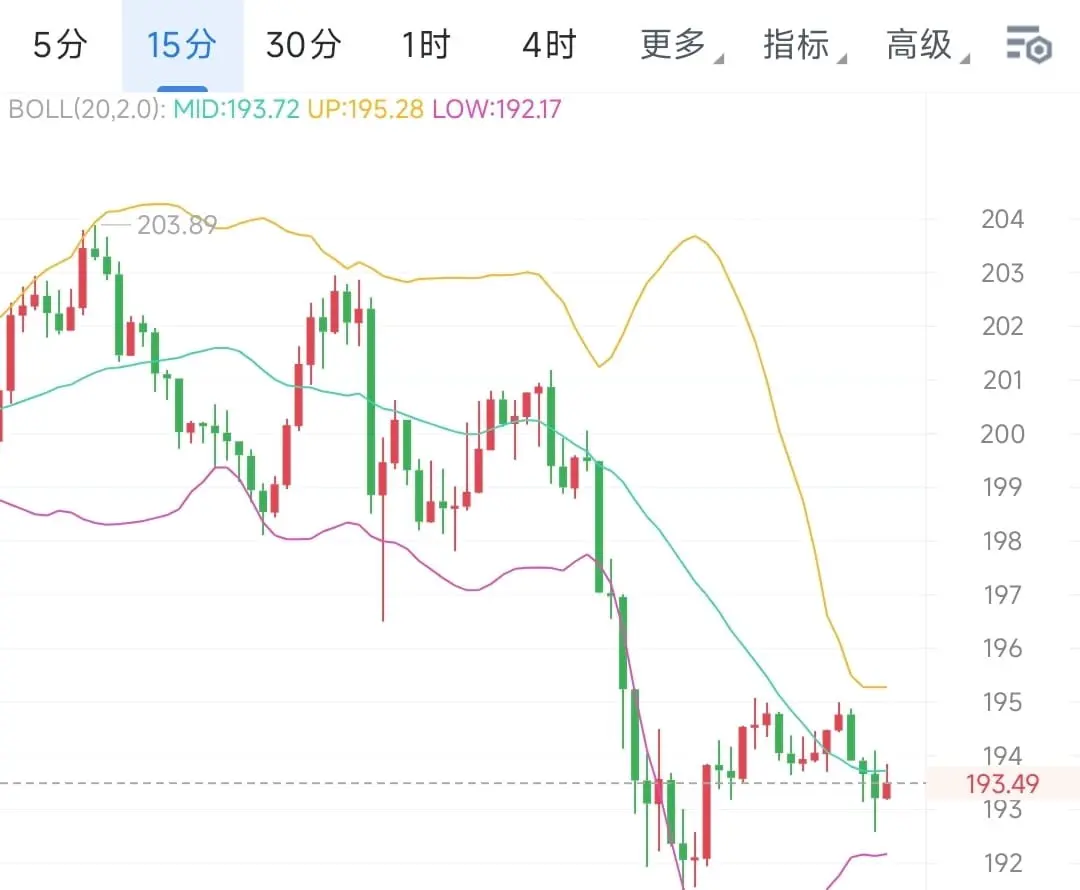This screenshot has width=1080, height=890.
Task: Switch to the 5分 timeframe
Action: coord(60,46)
